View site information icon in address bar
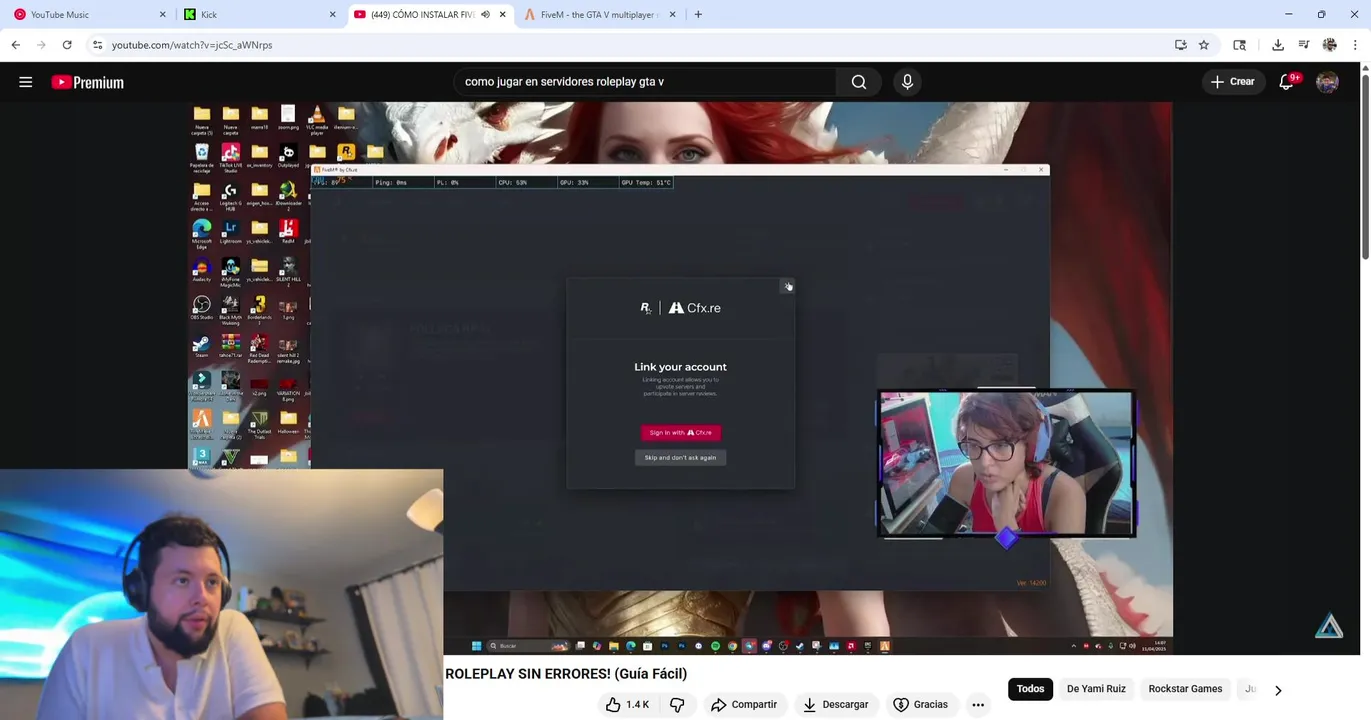The width and height of the screenshot is (1371, 720). 97,45
